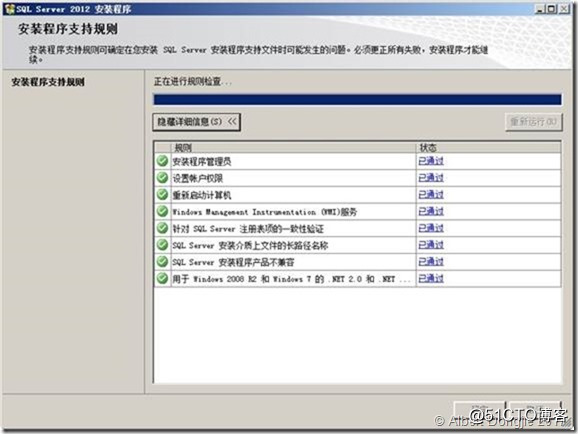Minimize the SQL Server 2012 安装程序 window
The image size is (578, 434).
click(540, 9)
